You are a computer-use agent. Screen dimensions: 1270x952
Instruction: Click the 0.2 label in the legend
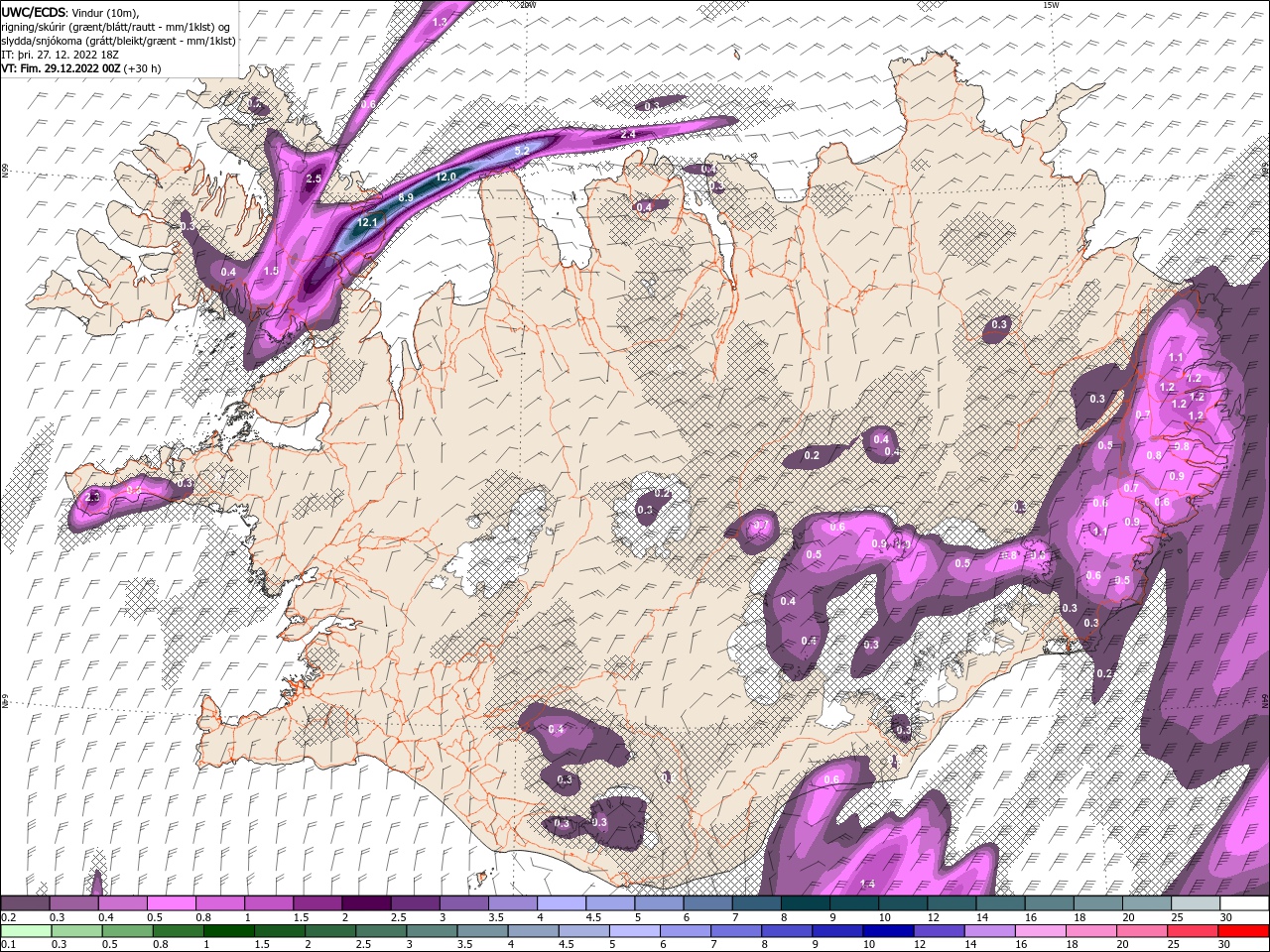8,917
